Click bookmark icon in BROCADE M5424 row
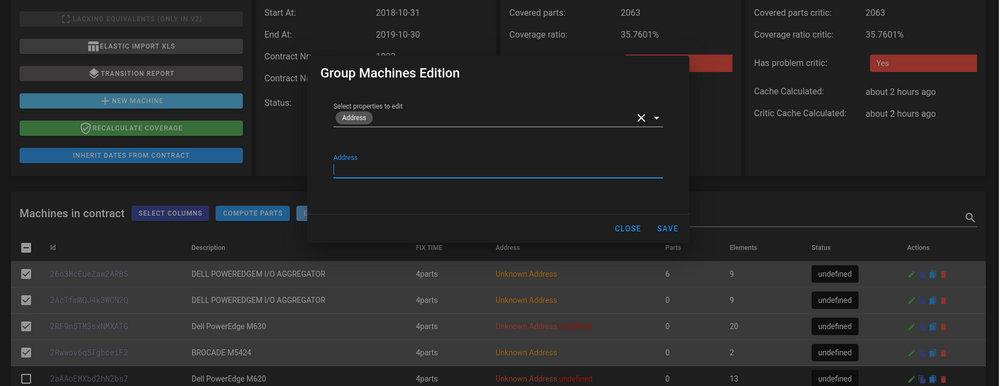Screen dimensions: 1000x386 point(932,353)
